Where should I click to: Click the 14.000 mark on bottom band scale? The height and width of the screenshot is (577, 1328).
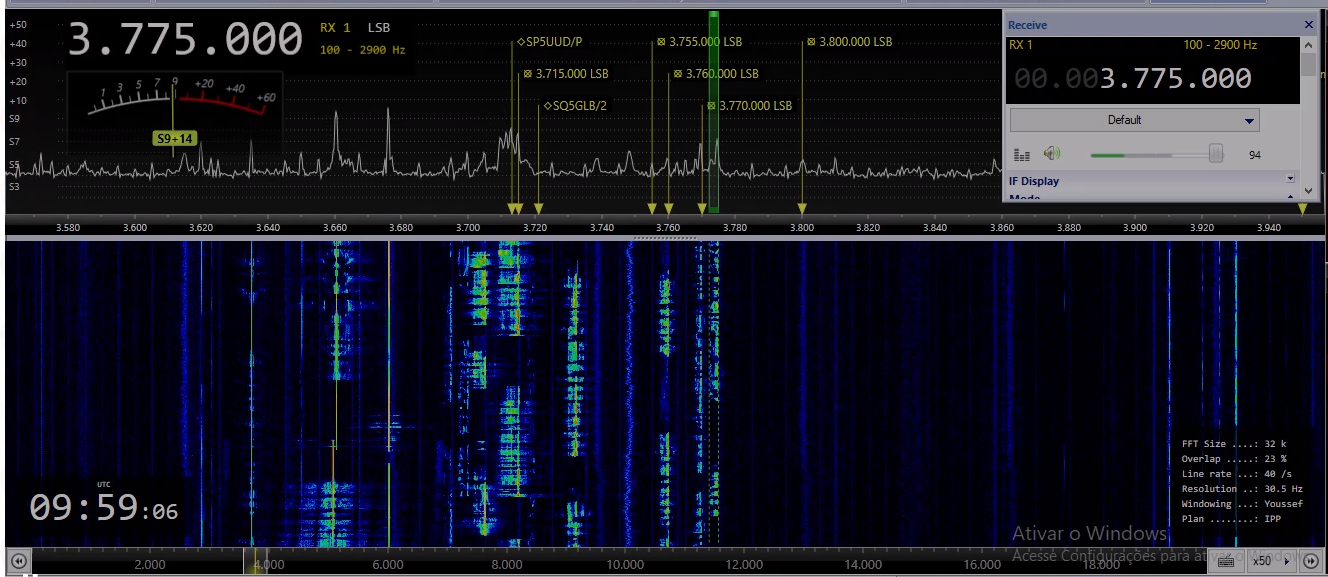(x=864, y=565)
